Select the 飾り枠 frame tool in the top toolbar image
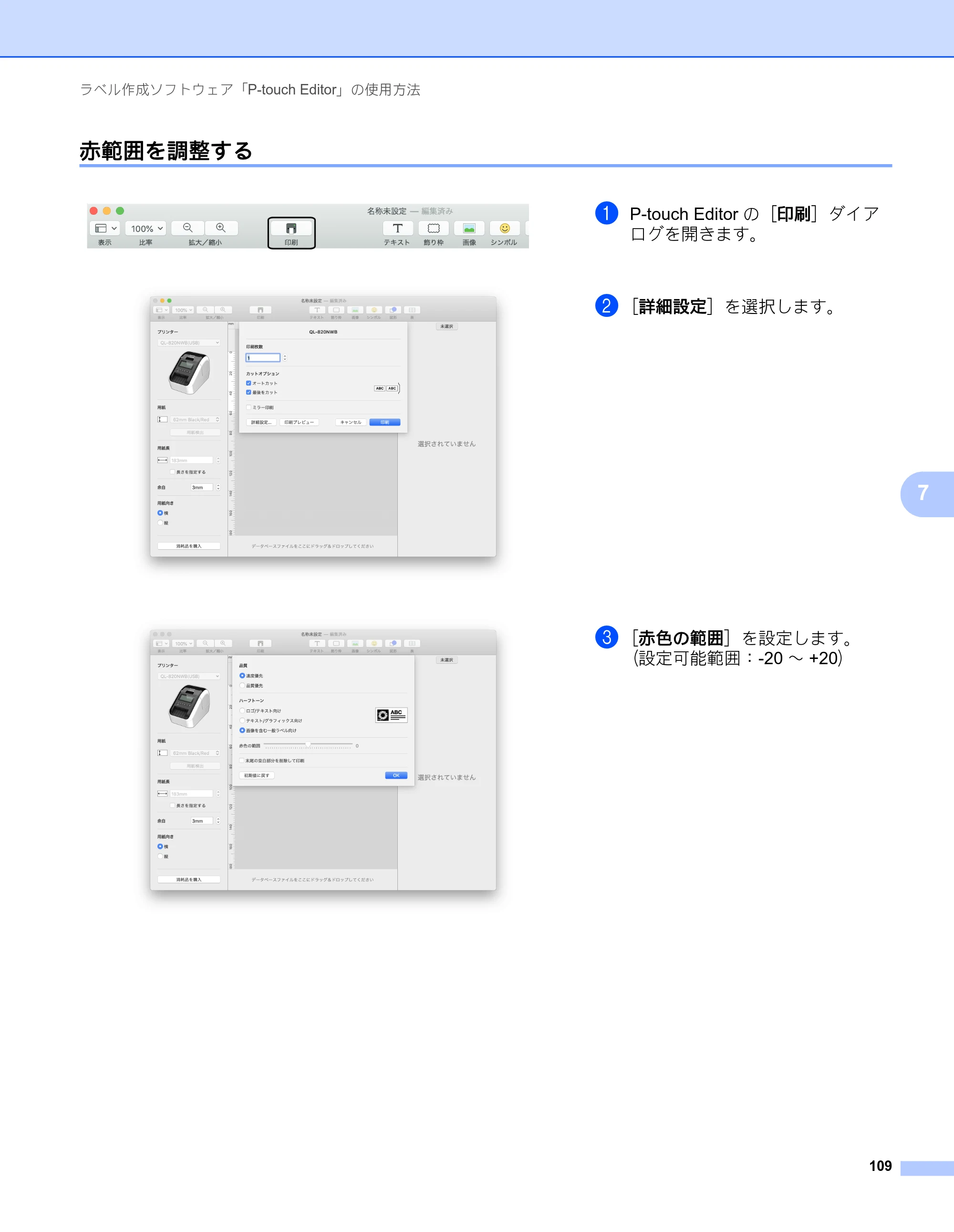 (x=434, y=228)
